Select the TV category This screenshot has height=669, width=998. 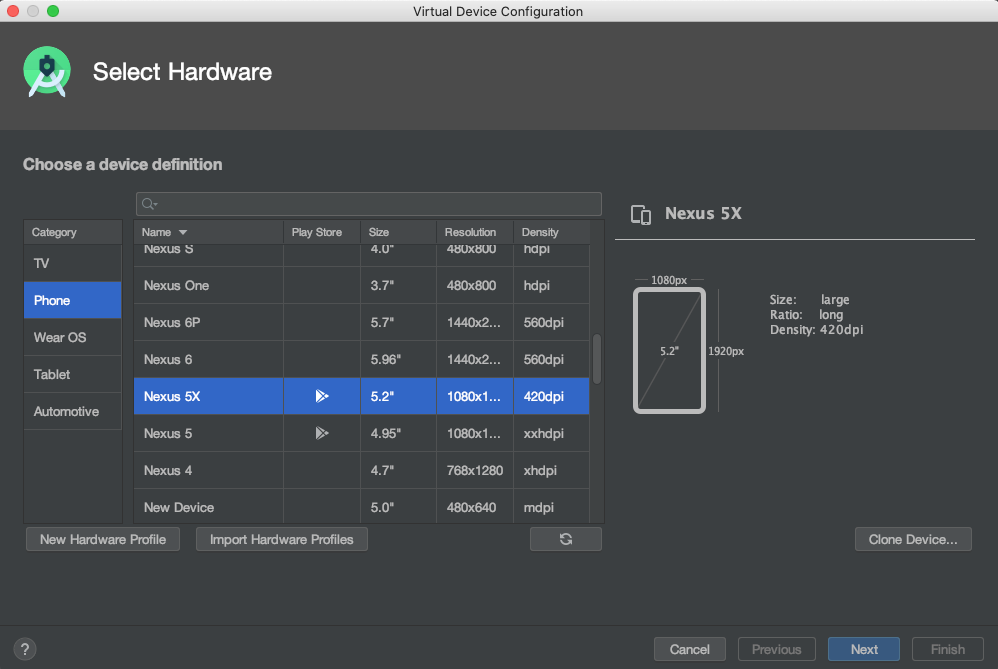(73, 263)
